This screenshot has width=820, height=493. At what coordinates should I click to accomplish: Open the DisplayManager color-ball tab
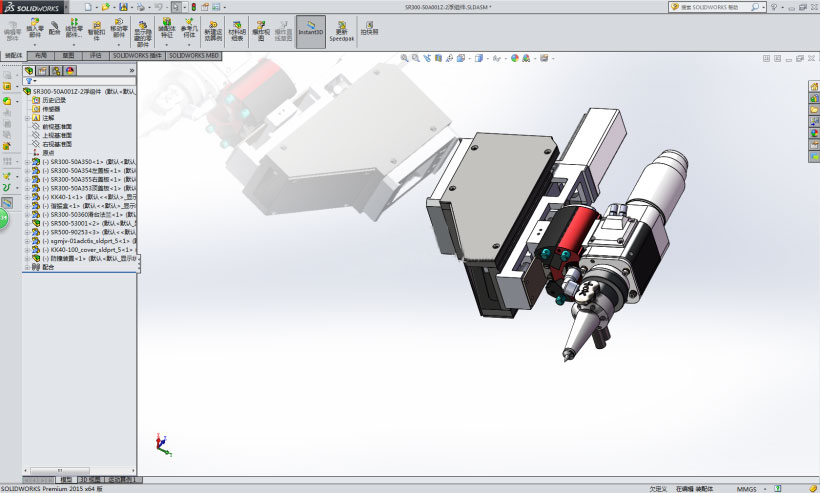click(x=70, y=71)
